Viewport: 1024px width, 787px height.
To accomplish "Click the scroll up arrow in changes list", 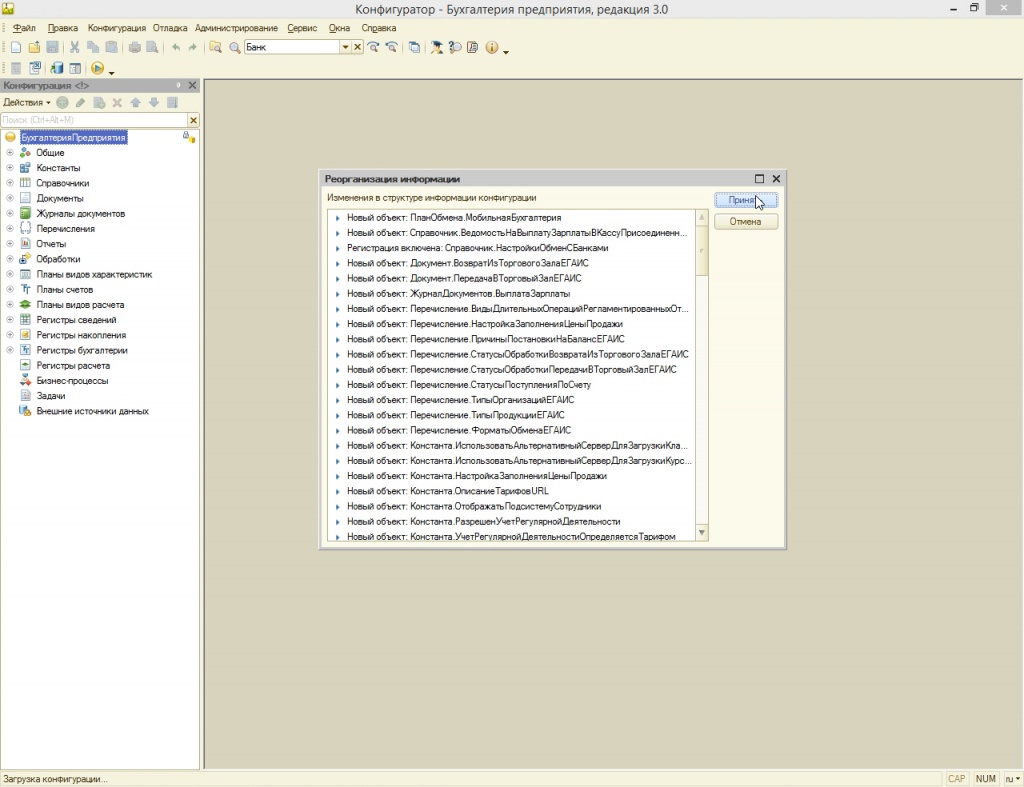I will 702,217.
